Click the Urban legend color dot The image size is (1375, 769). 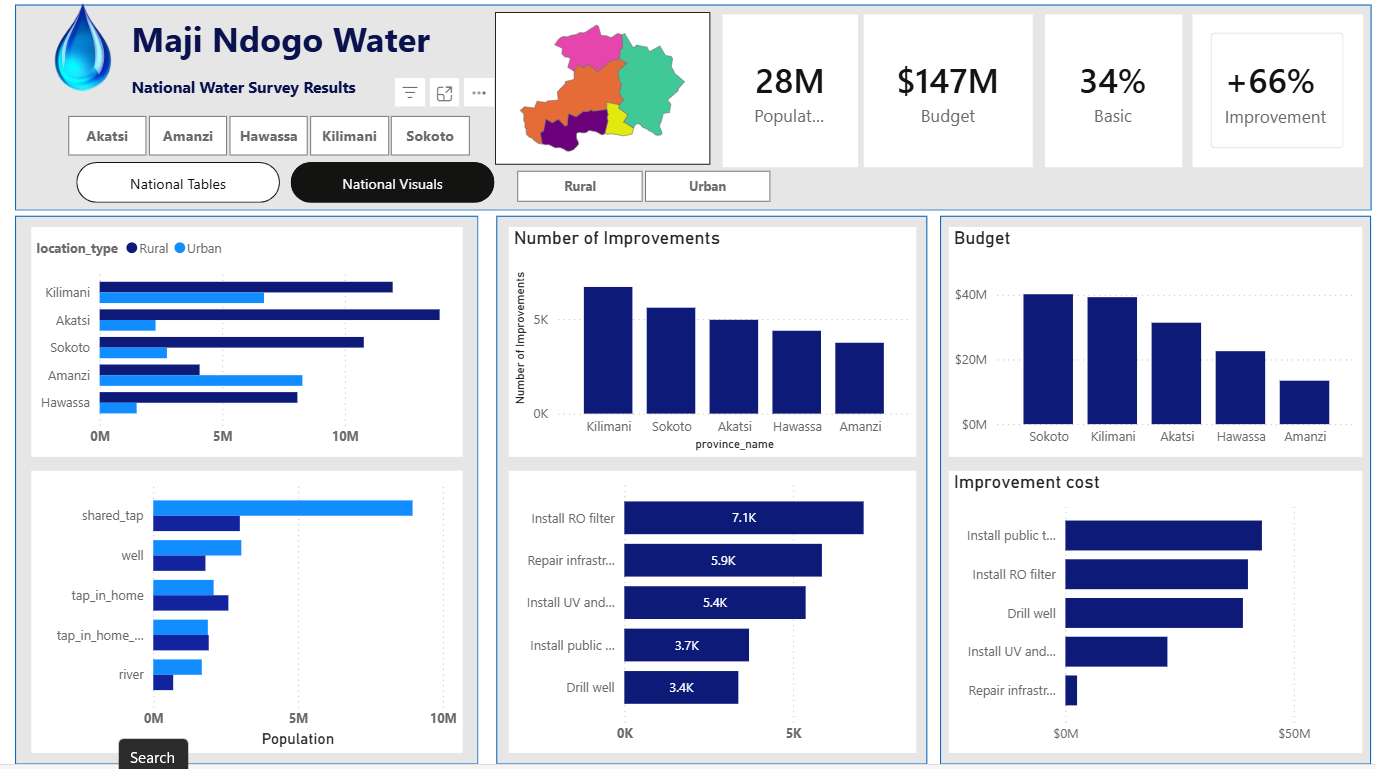[x=180, y=248]
